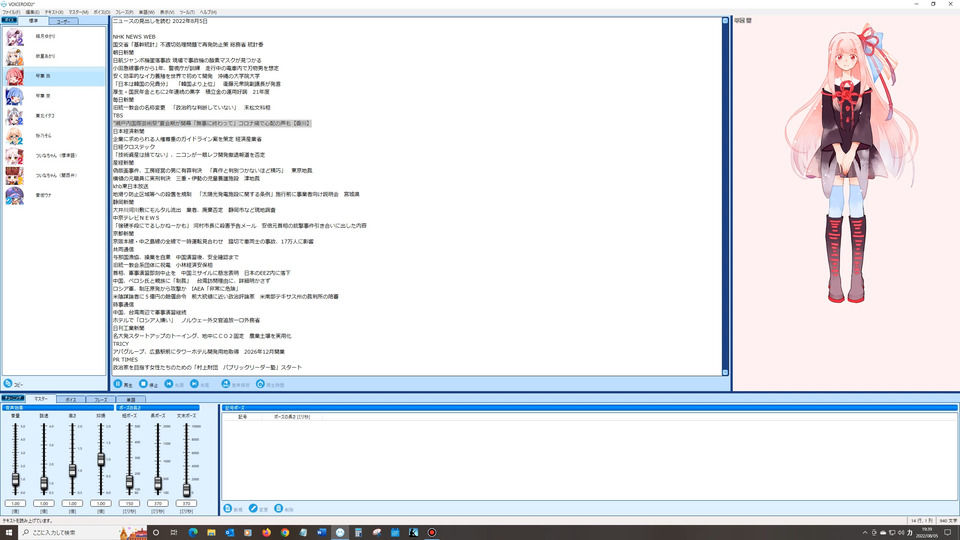Open the ファイル(F) menu

click(x=11, y=12)
